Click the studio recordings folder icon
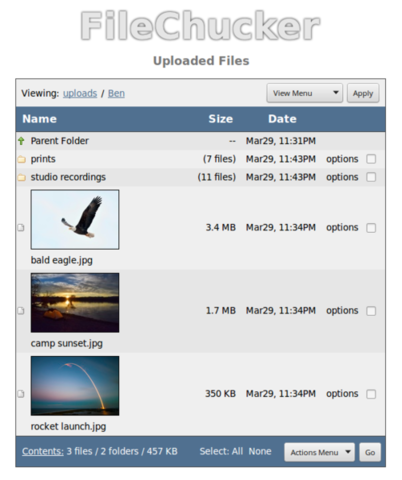Screen dimensions: 402x480 coord(22,177)
